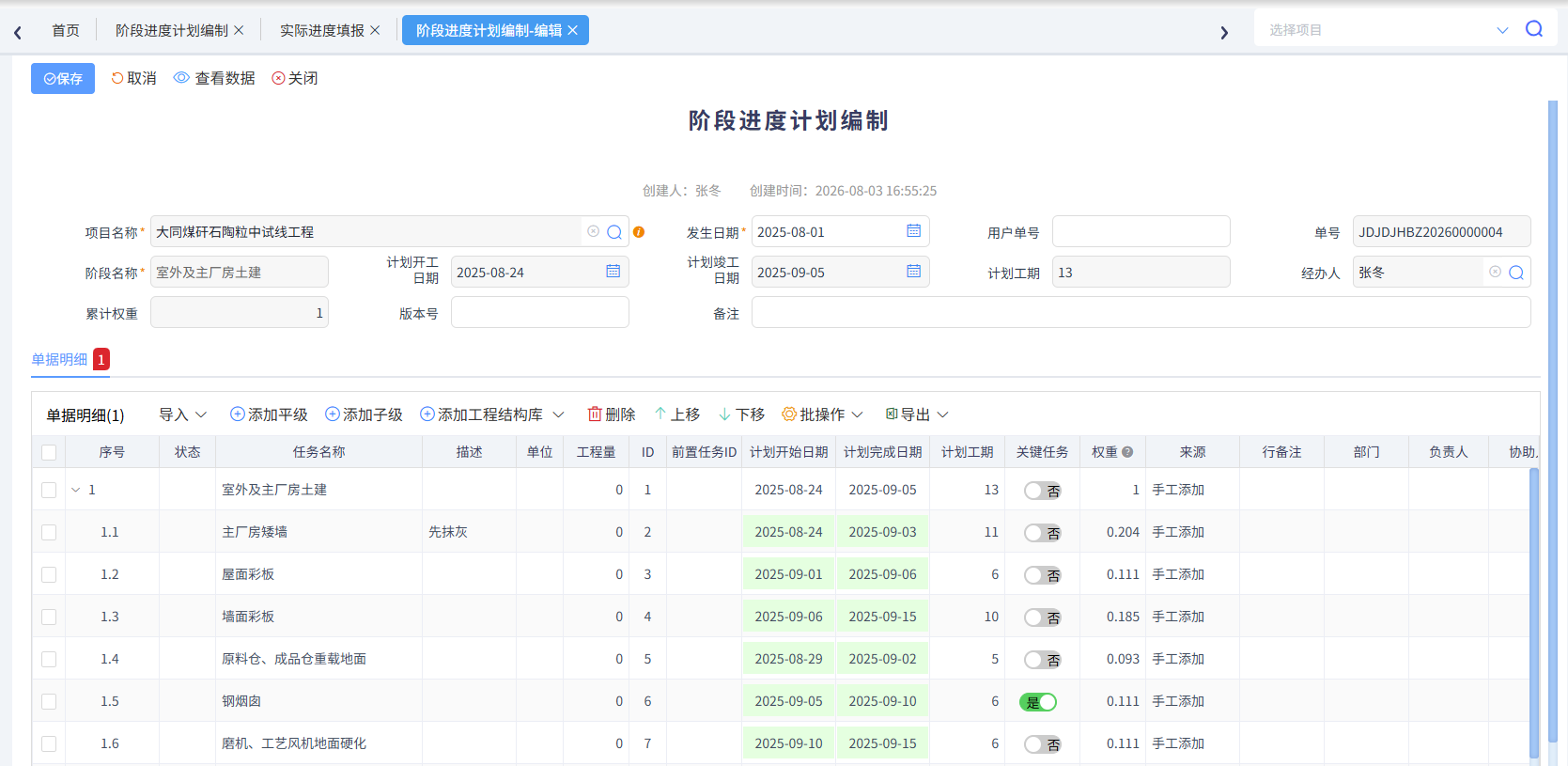Clear the 经办人 field value
The image size is (1568, 766).
pyautogui.click(x=1495, y=272)
